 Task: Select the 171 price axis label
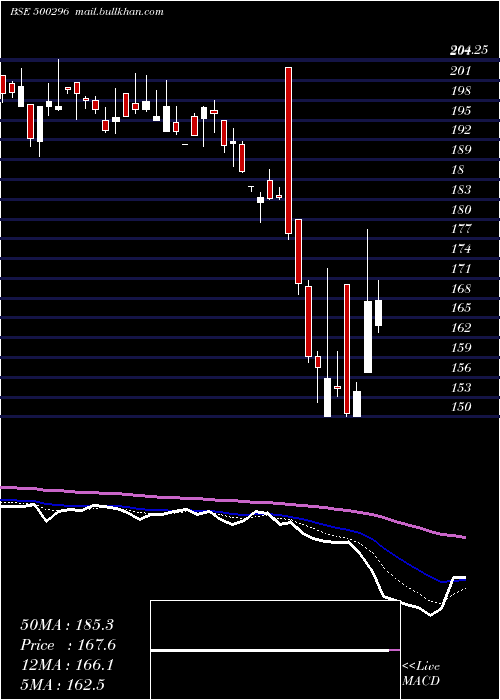click(x=461, y=269)
